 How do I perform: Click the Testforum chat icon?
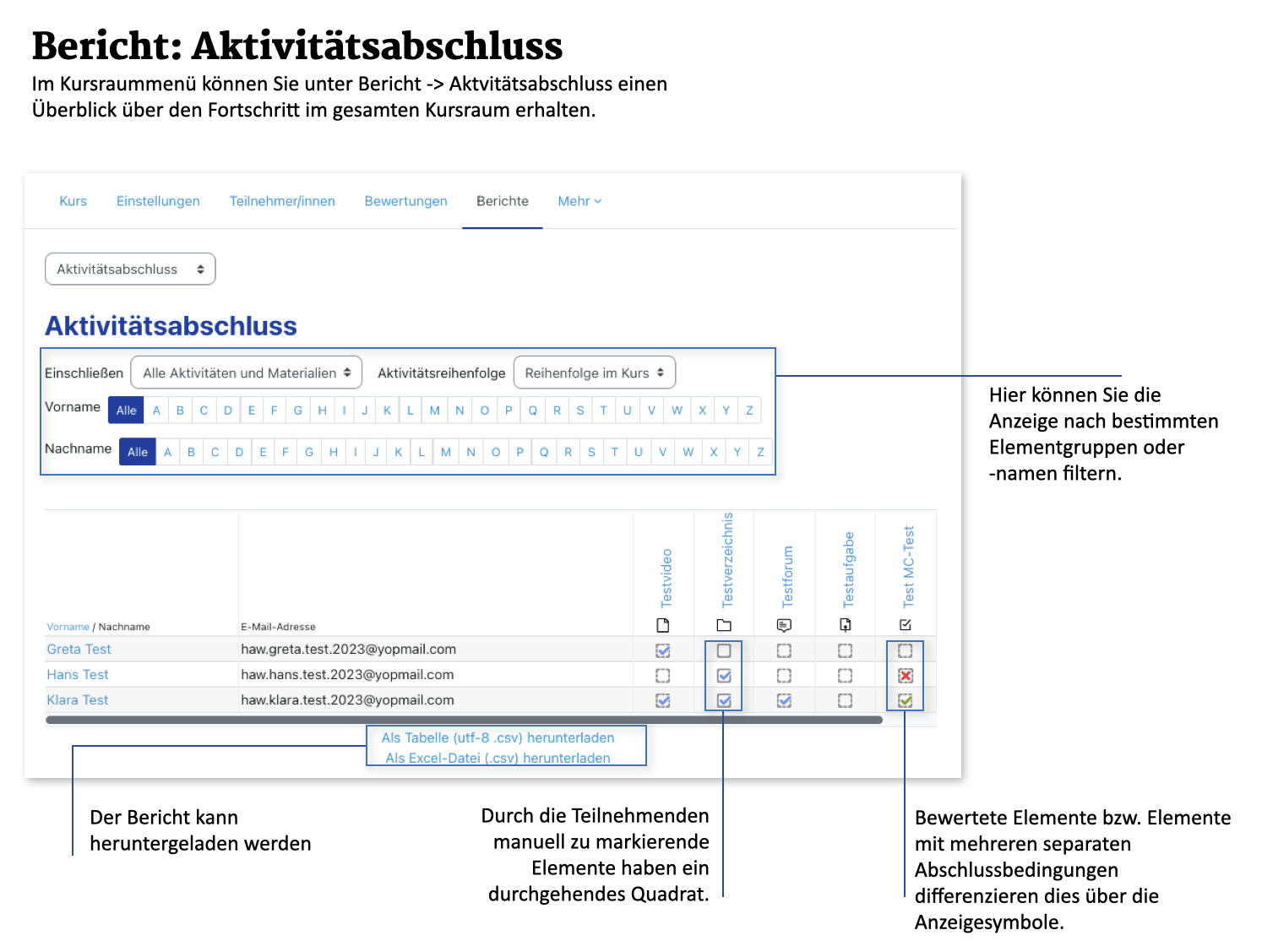point(784,625)
